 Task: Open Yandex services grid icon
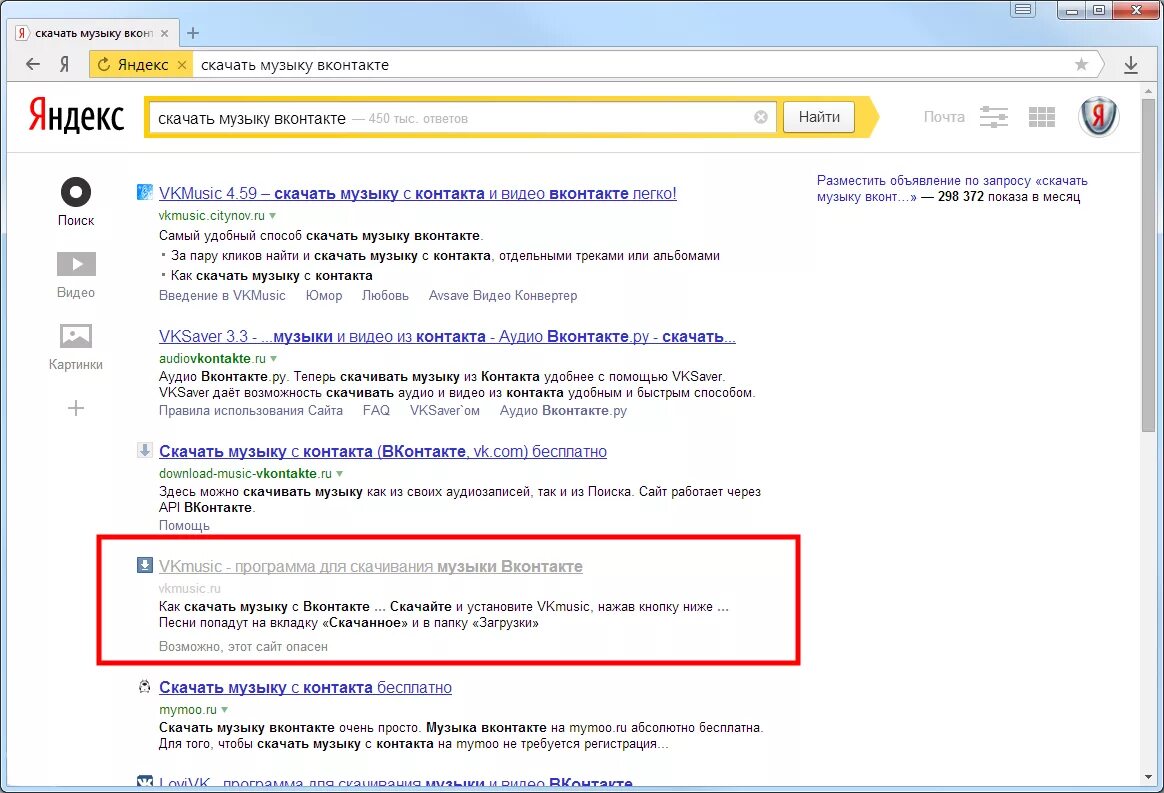1042,117
